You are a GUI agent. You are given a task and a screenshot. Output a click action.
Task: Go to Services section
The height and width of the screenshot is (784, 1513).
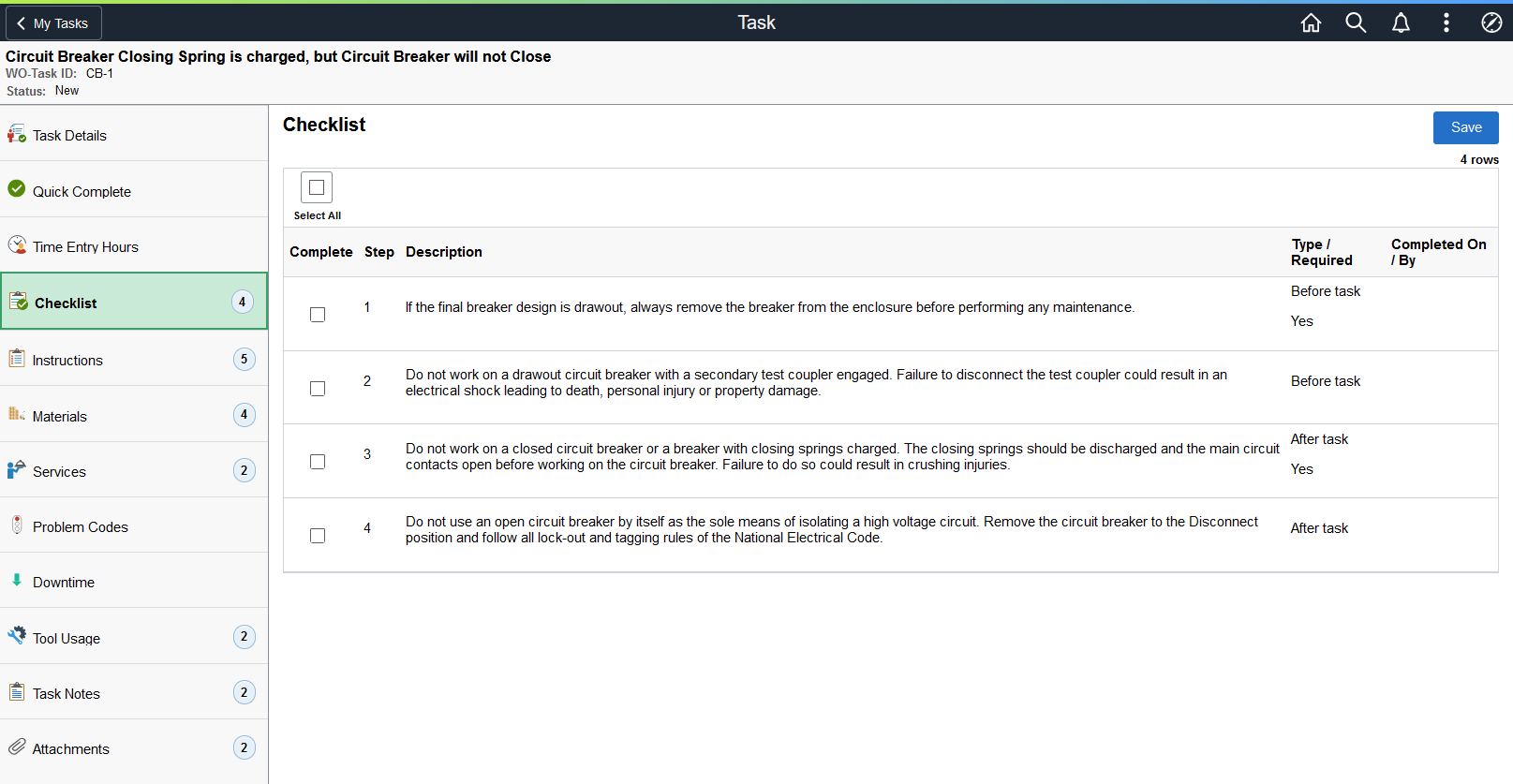pyautogui.click(x=134, y=470)
